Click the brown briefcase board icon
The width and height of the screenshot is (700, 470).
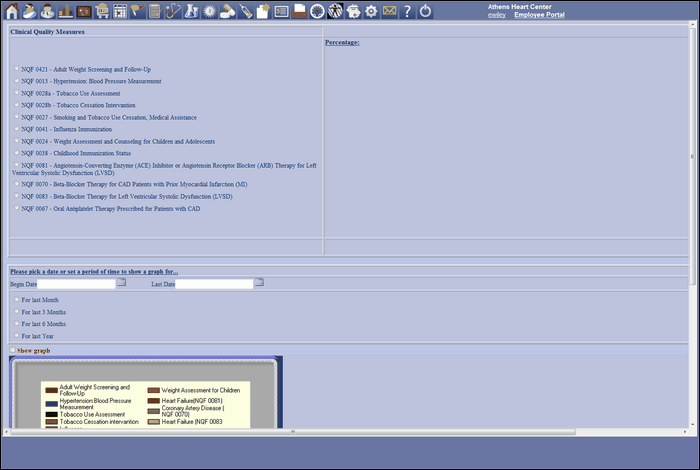click(83, 11)
